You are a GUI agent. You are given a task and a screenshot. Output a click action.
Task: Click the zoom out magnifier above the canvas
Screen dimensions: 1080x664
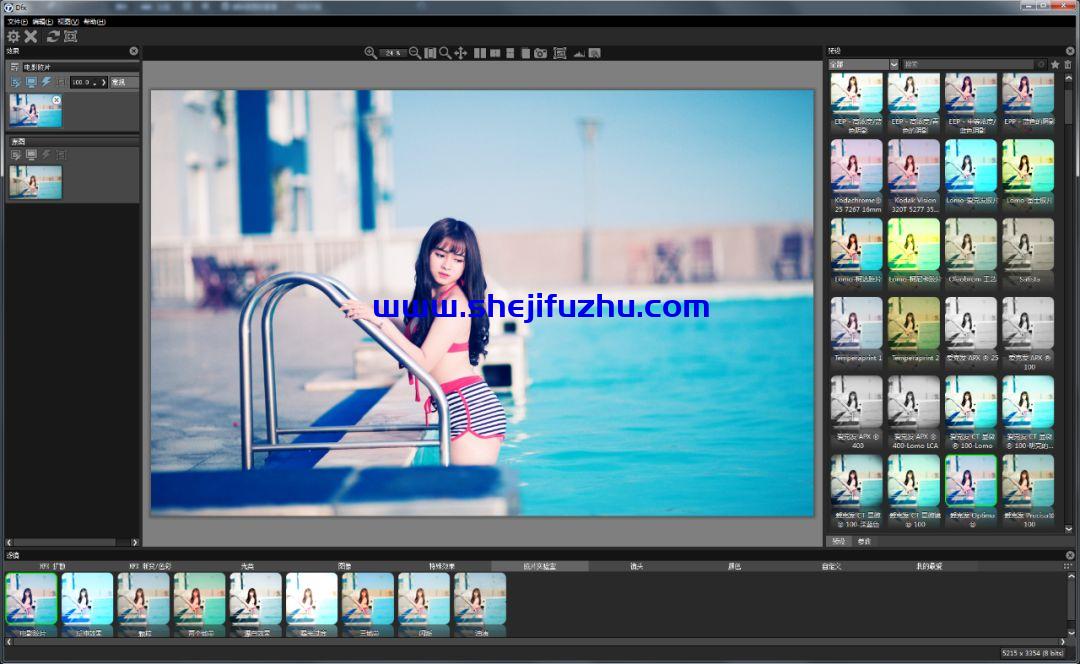click(415, 53)
